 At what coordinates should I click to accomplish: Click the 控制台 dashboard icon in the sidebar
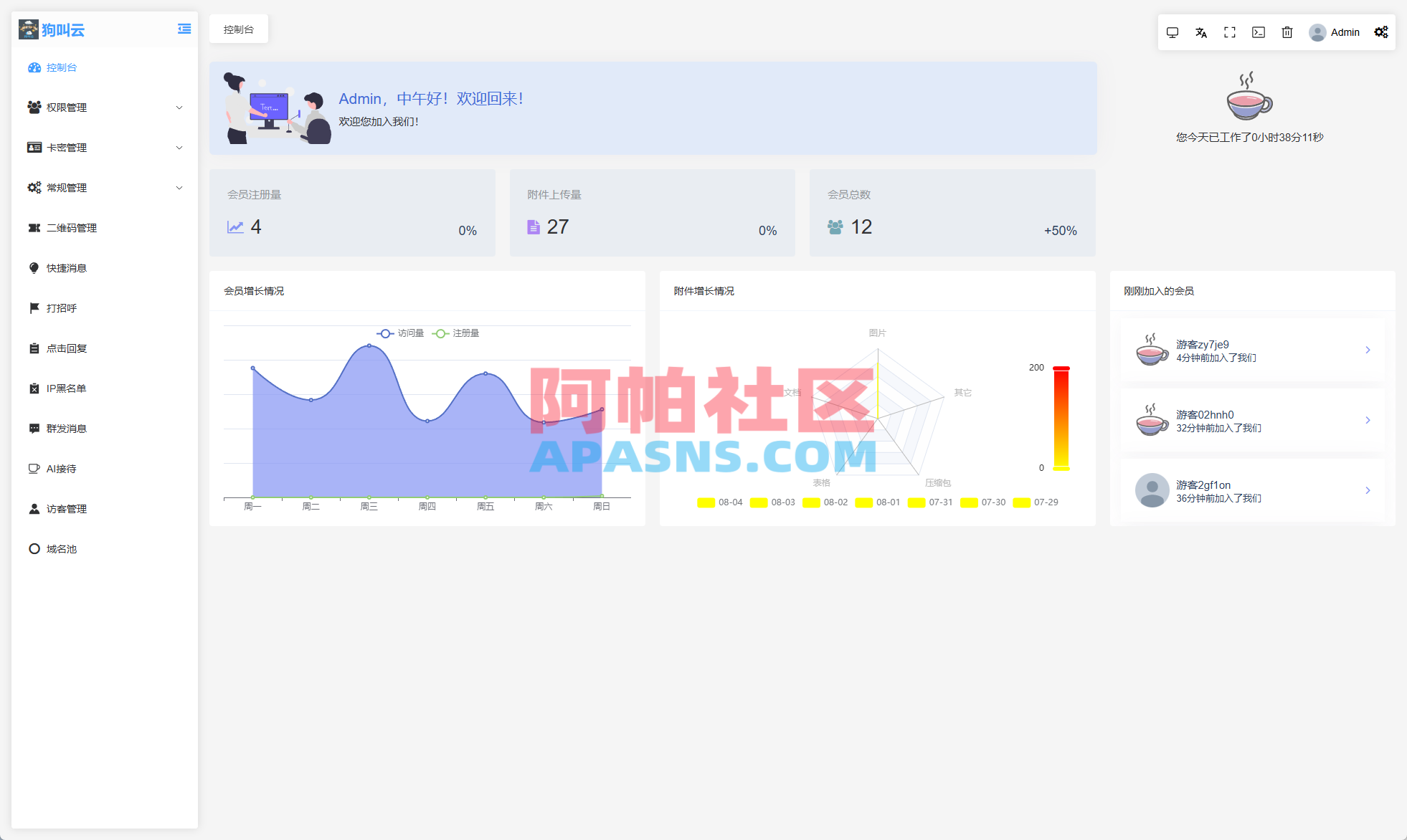(34, 67)
